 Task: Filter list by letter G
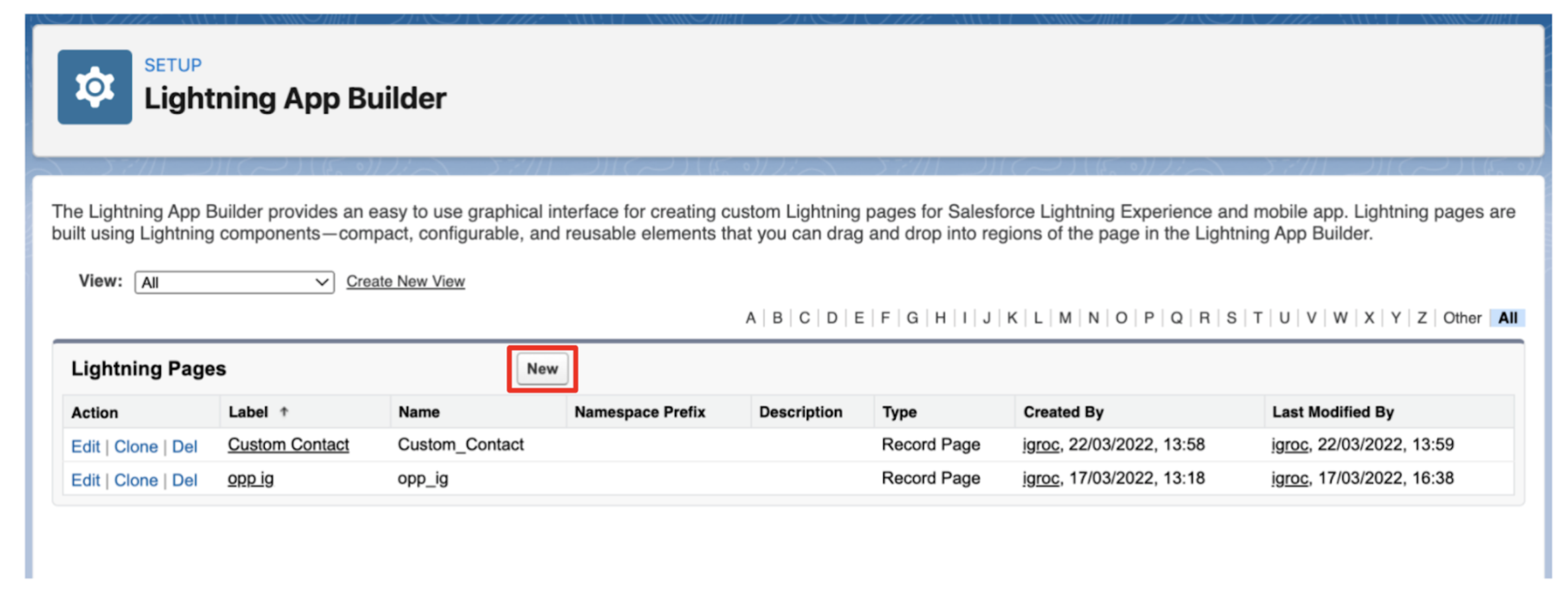[x=913, y=318]
